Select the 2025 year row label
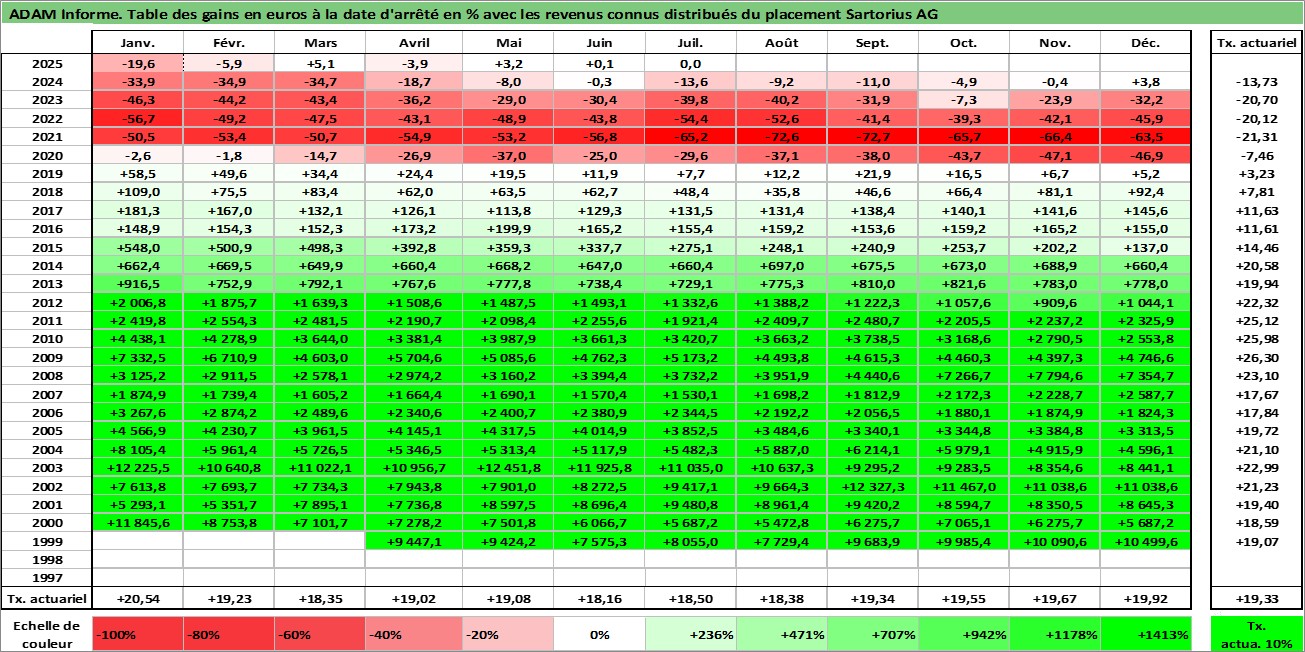The height and width of the screenshot is (652, 1305). [x=46, y=63]
